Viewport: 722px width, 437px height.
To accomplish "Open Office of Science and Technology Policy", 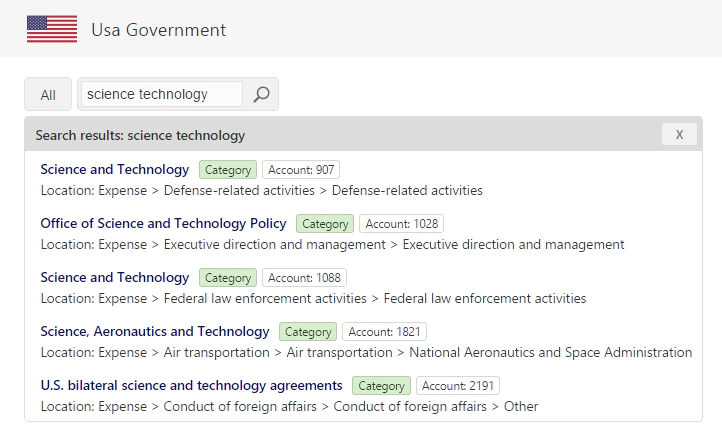I will tap(163, 223).
